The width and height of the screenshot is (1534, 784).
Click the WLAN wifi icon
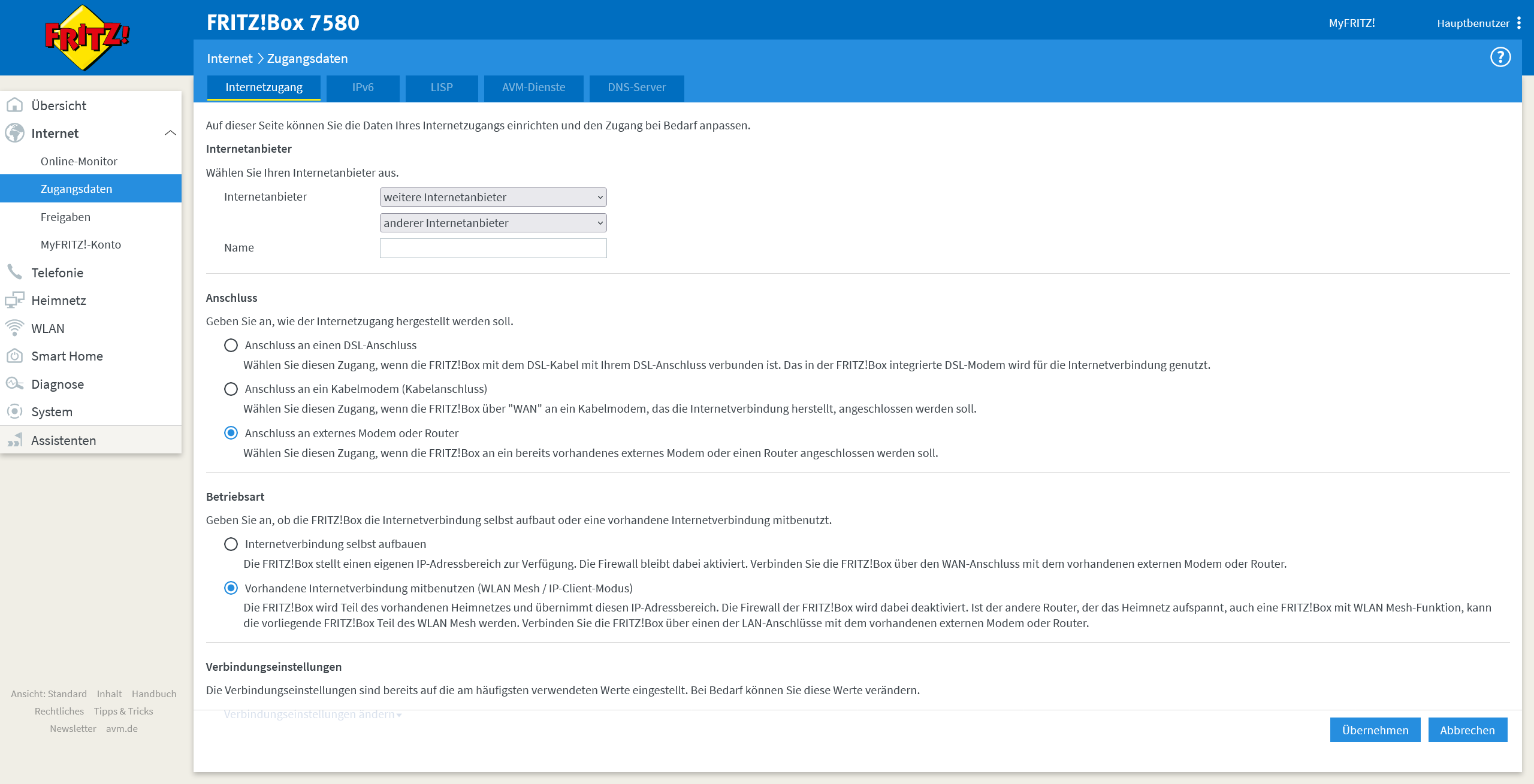14,328
